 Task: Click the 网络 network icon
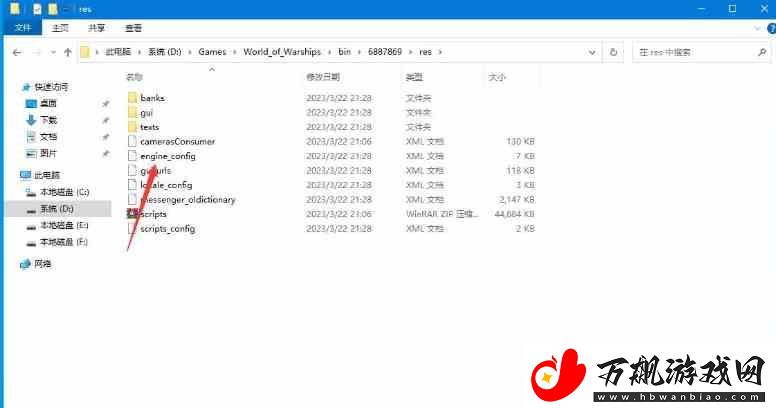25,264
